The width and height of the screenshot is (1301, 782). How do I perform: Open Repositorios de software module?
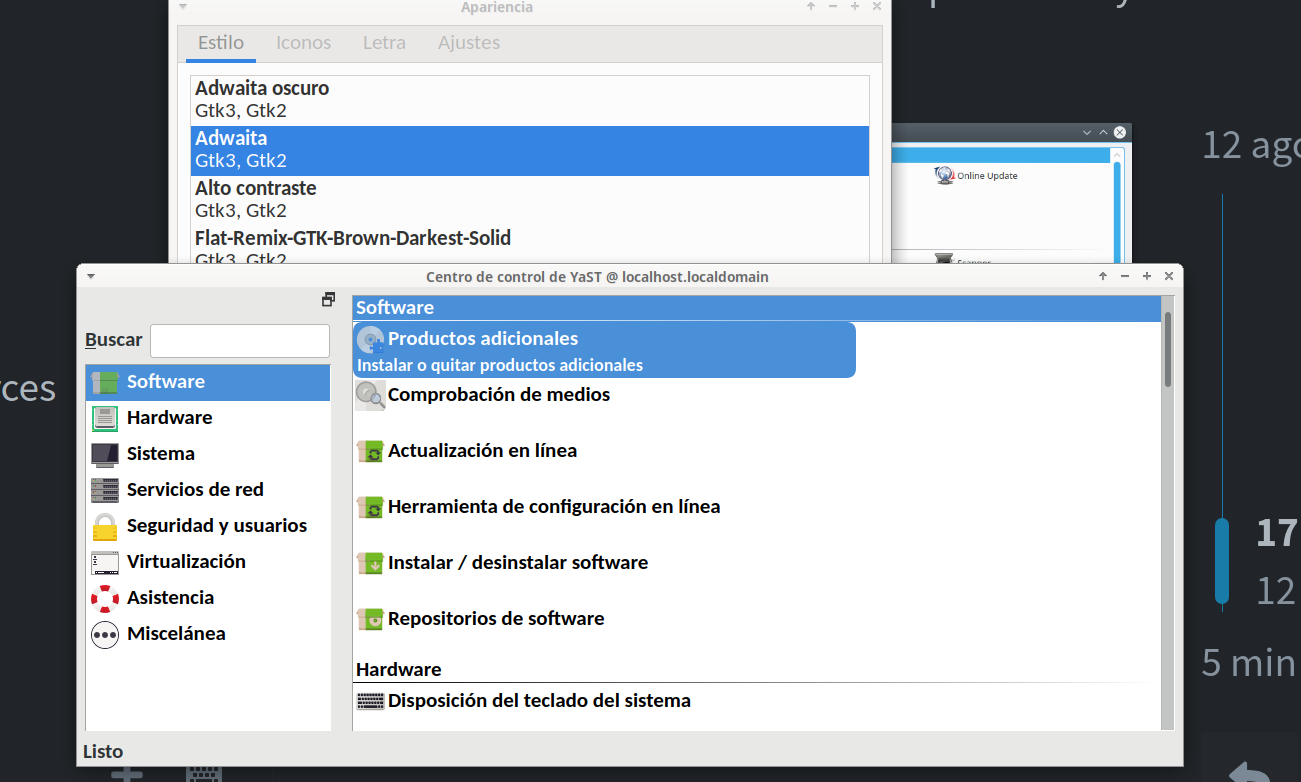coord(495,619)
